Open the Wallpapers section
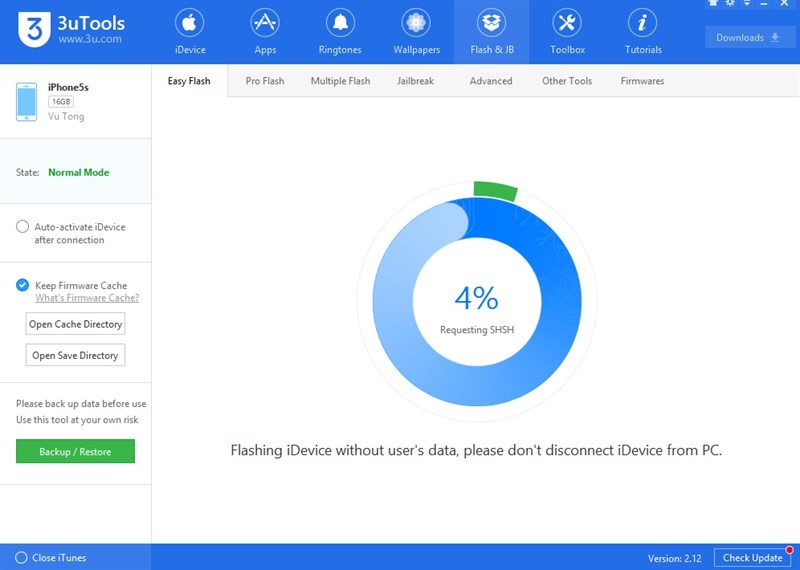Screen dimensions: 800x570 416,32
